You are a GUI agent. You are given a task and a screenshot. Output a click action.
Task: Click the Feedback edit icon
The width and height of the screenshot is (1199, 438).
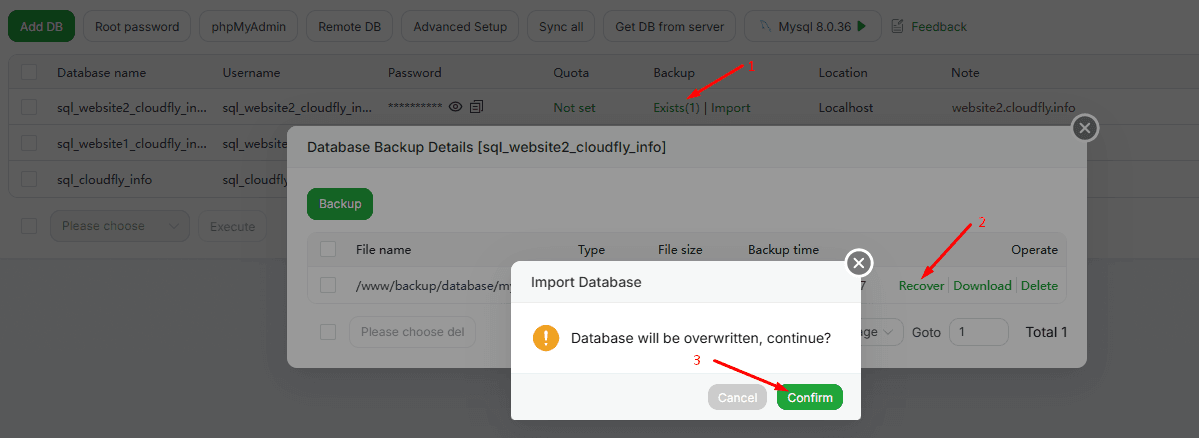(897, 26)
